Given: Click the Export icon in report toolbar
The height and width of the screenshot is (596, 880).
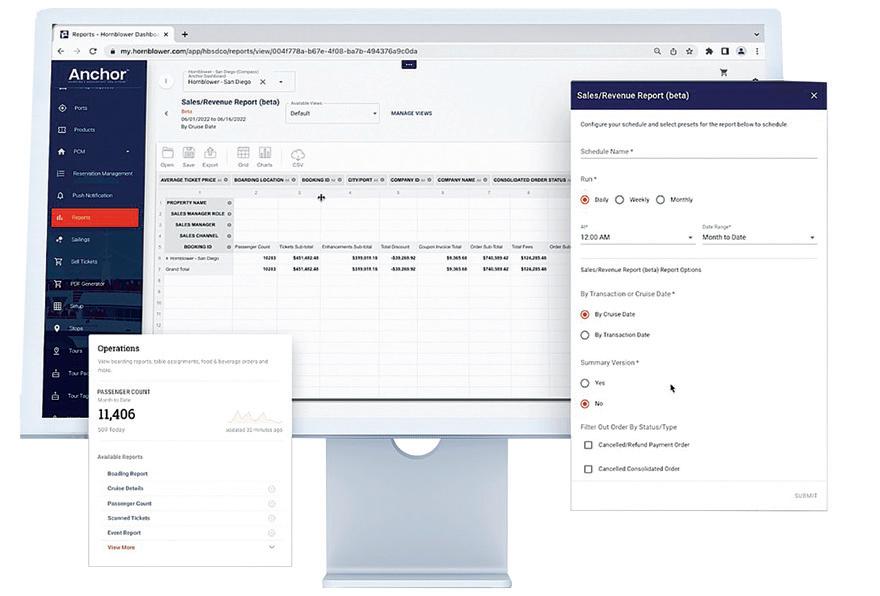Looking at the screenshot, I should click(210, 153).
